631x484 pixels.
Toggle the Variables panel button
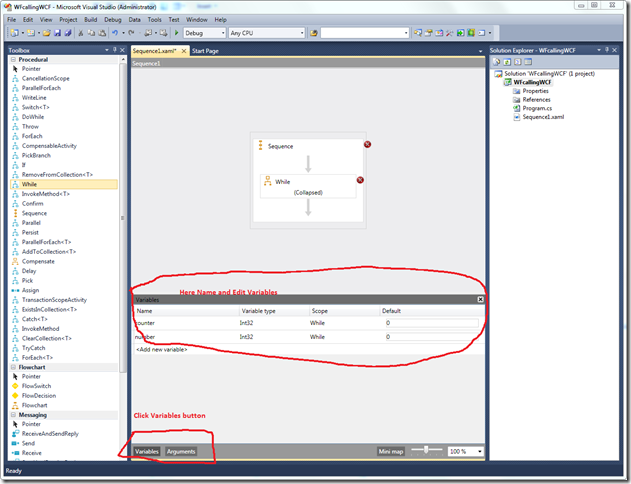(x=147, y=452)
